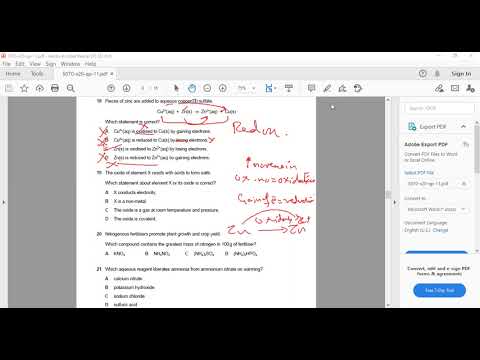
Task: Open the Window menu
Action: click(x=70, y=64)
